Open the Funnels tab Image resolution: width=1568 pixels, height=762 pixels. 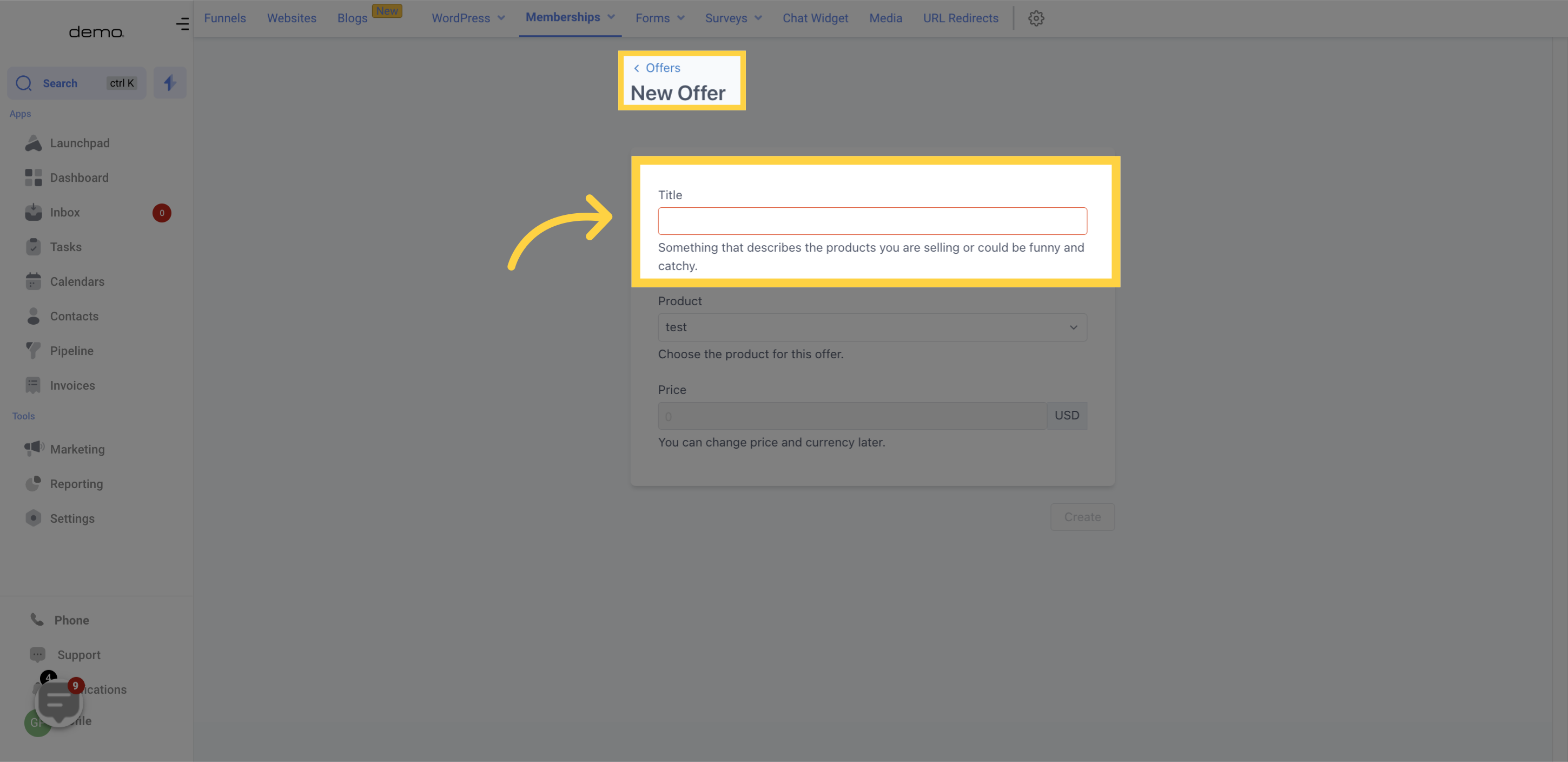click(224, 18)
